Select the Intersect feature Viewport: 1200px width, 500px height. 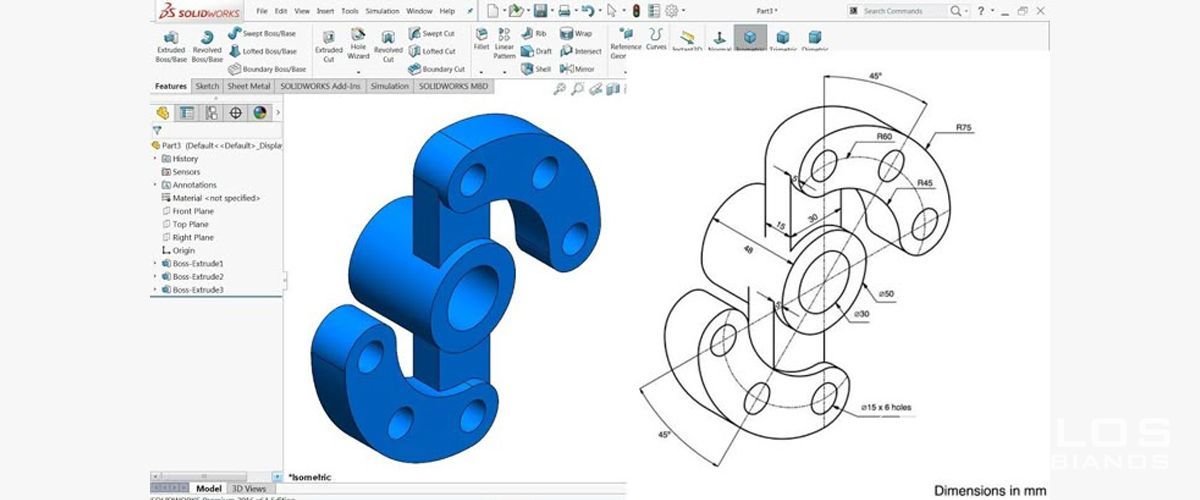pos(581,51)
